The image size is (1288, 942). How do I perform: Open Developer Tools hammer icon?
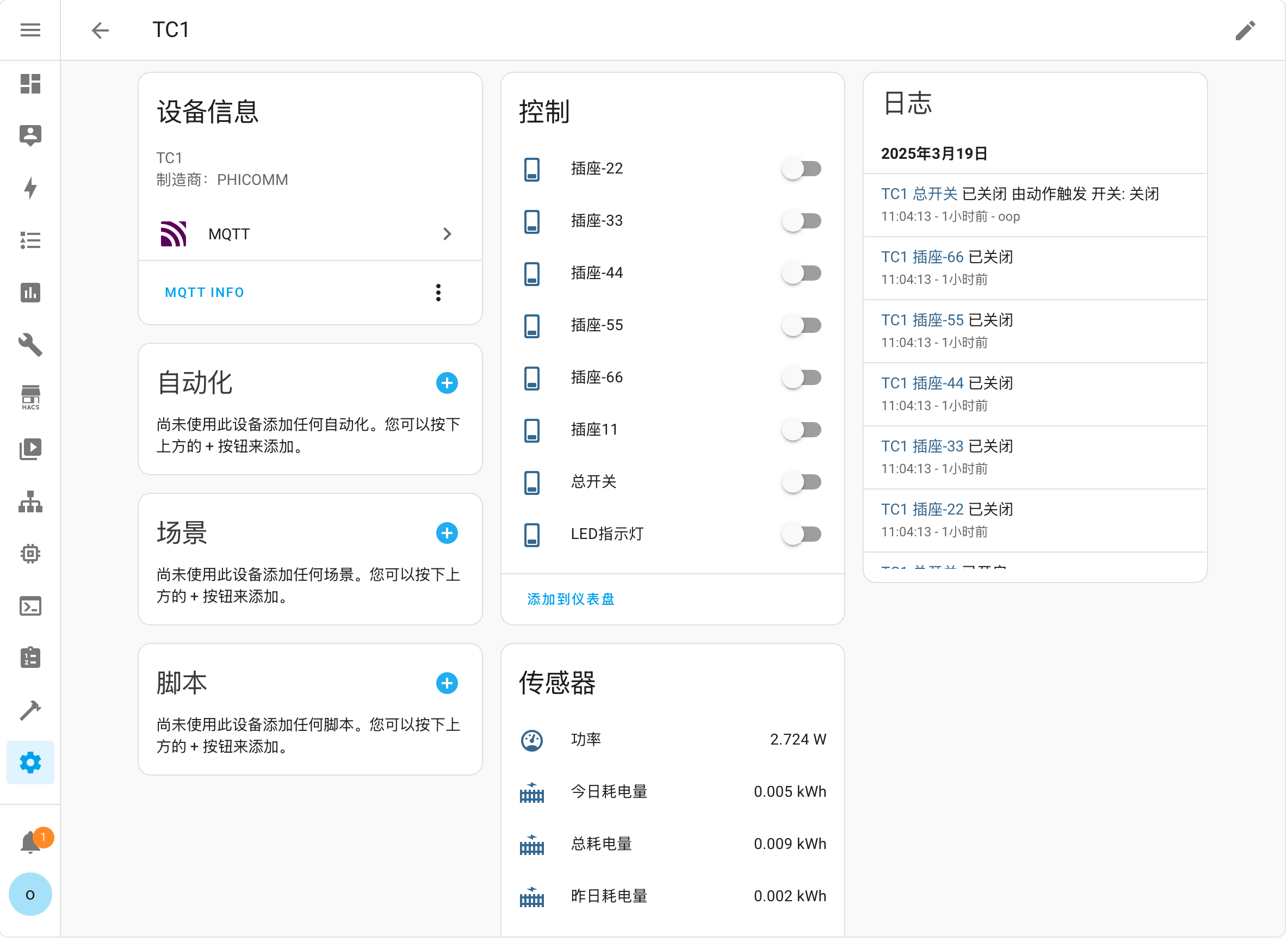click(x=30, y=711)
